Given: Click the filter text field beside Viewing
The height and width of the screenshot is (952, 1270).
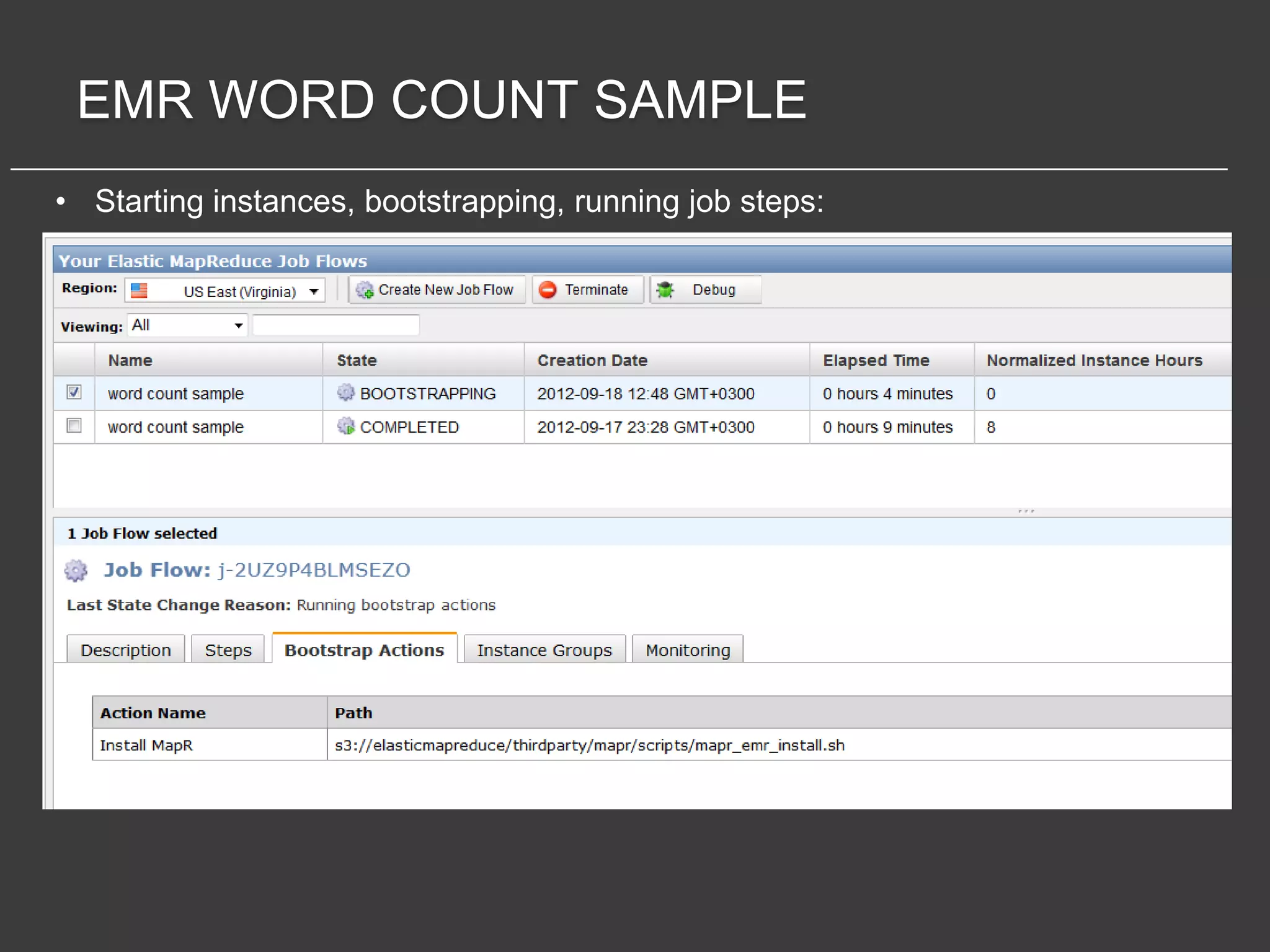Looking at the screenshot, I should 336,325.
